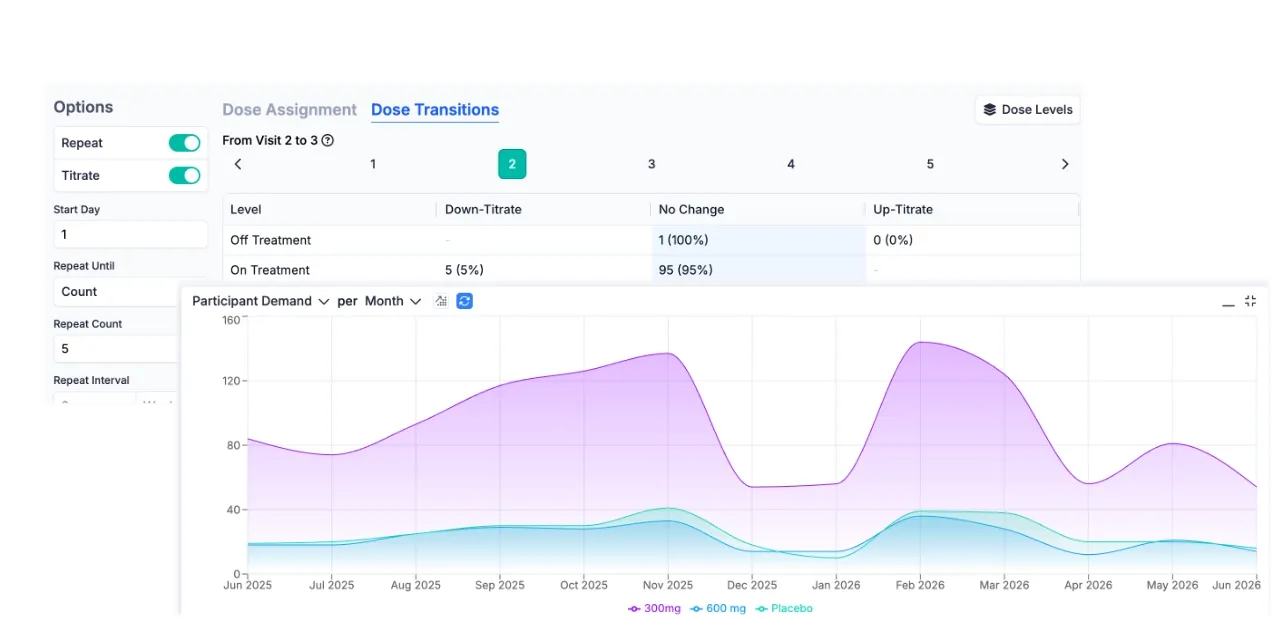Image resolution: width=1288 pixels, height=640 pixels.
Task: Switch to the Dose Assignment tab
Action: tap(289, 110)
